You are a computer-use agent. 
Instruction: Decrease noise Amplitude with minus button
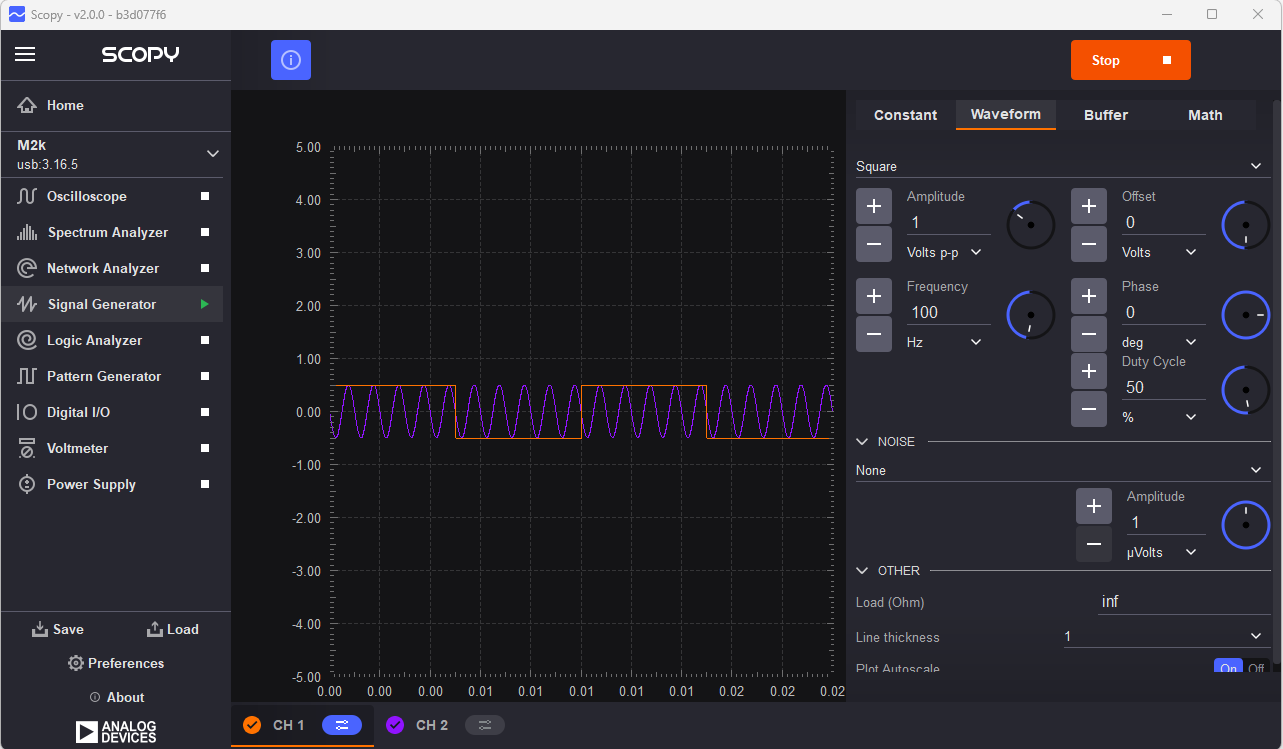[x=1094, y=543]
